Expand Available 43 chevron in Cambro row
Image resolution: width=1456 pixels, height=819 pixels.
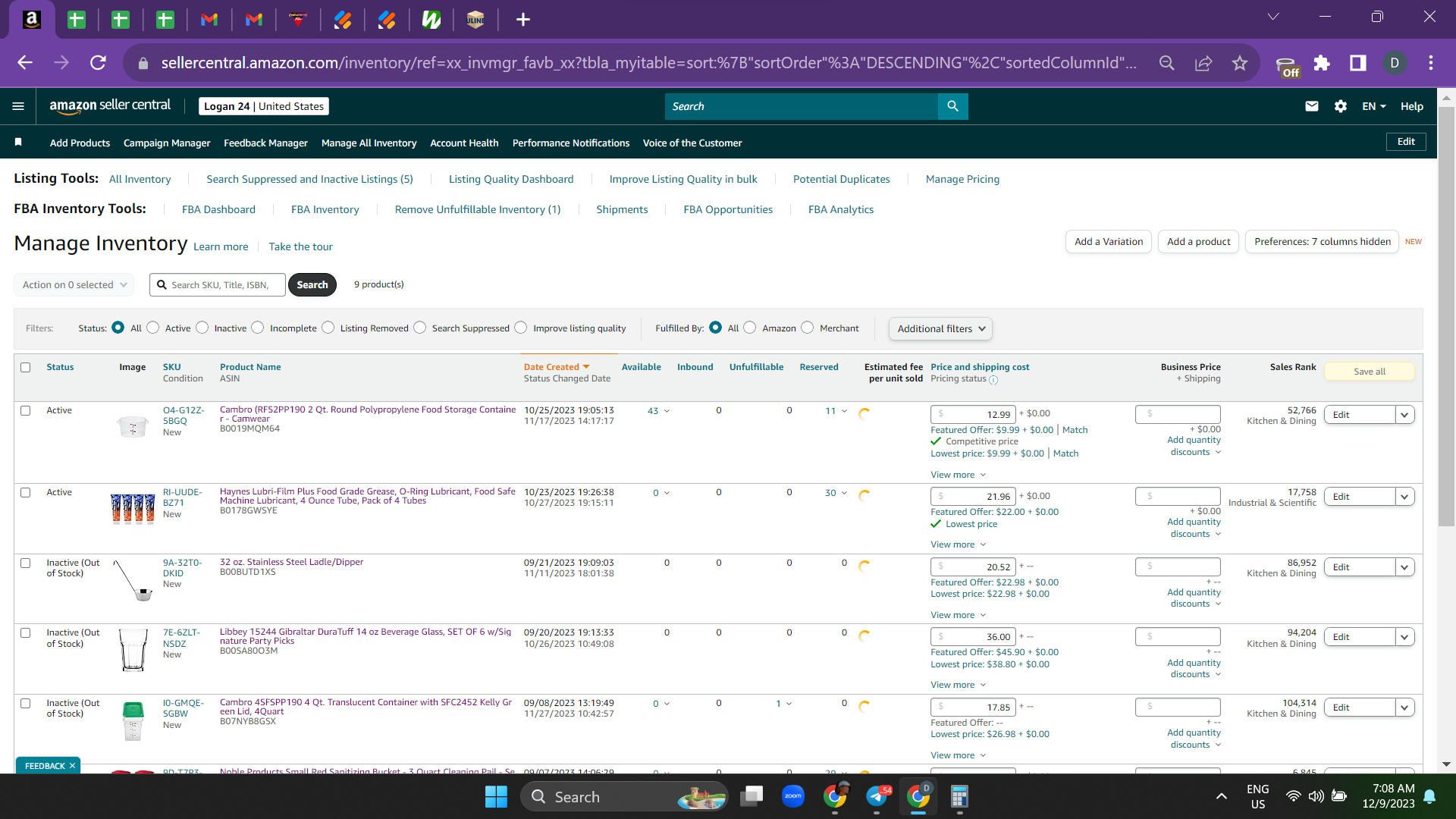667,411
